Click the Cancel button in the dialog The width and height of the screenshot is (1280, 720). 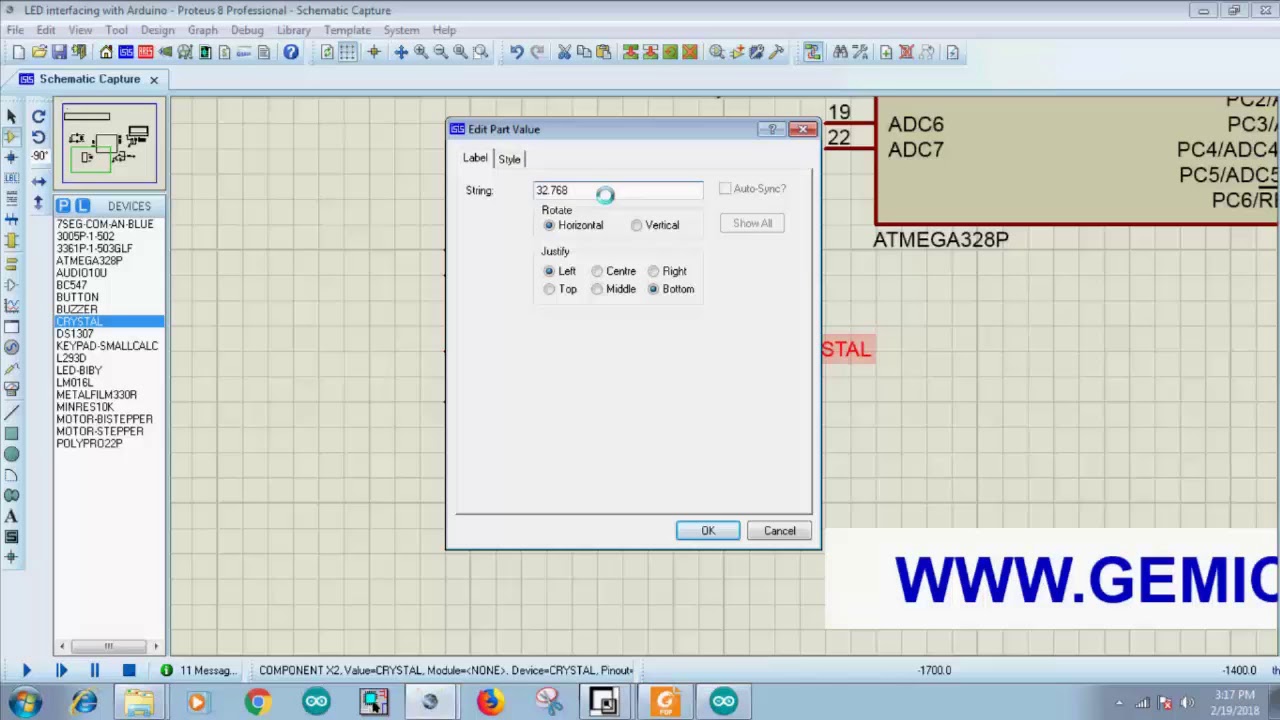[780, 531]
